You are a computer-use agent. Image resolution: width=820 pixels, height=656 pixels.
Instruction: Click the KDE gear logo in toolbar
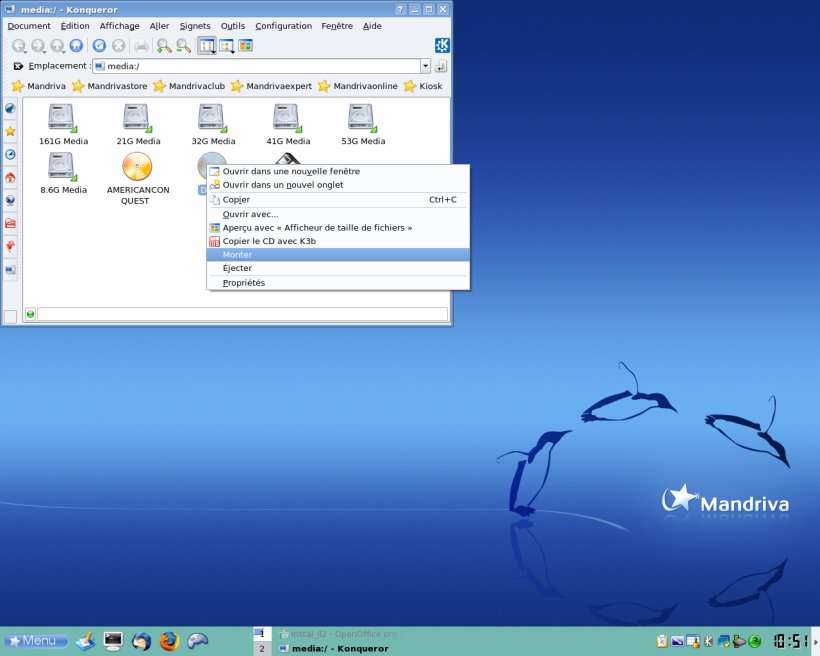coord(442,46)
